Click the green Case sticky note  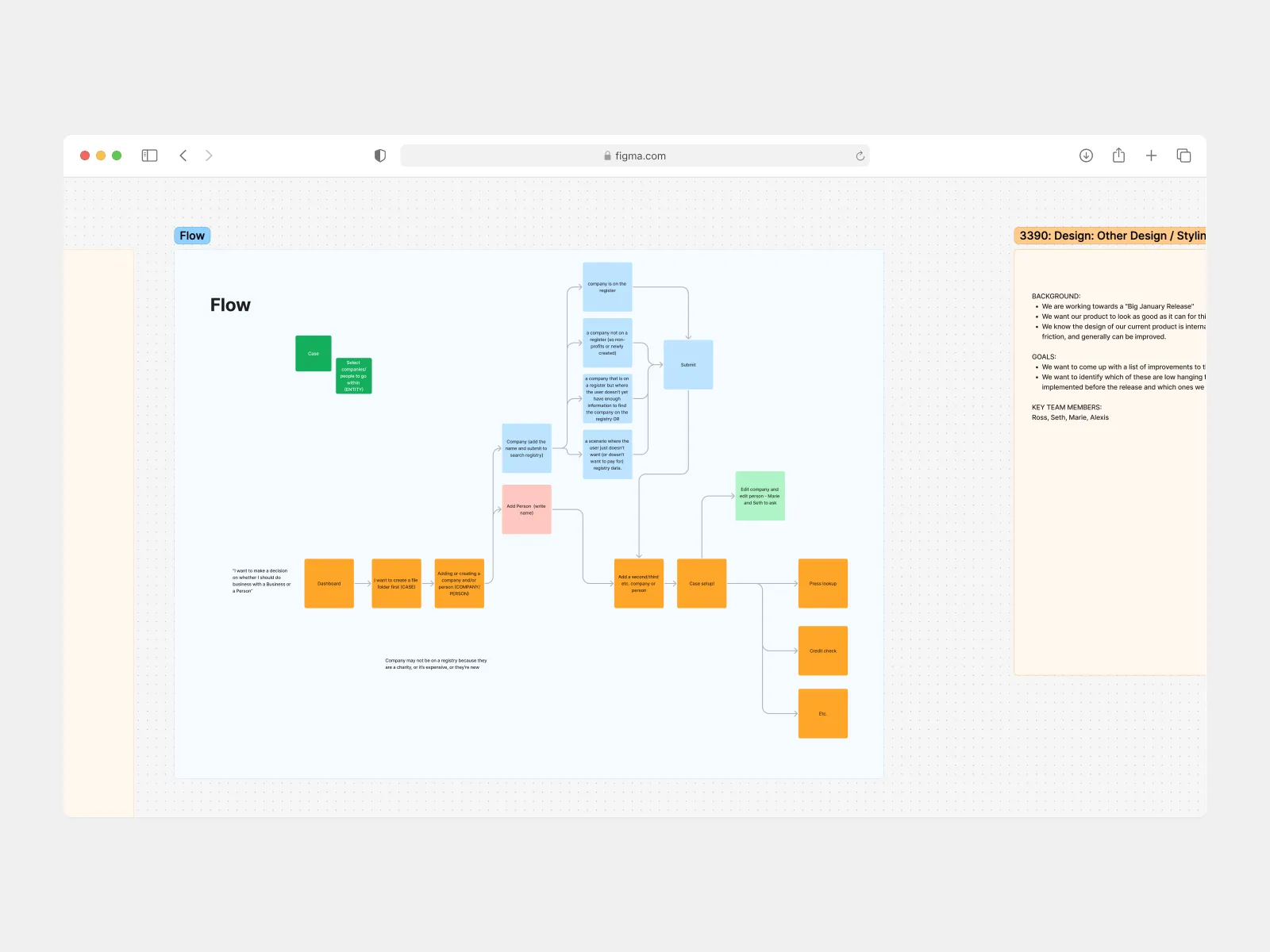314,353
